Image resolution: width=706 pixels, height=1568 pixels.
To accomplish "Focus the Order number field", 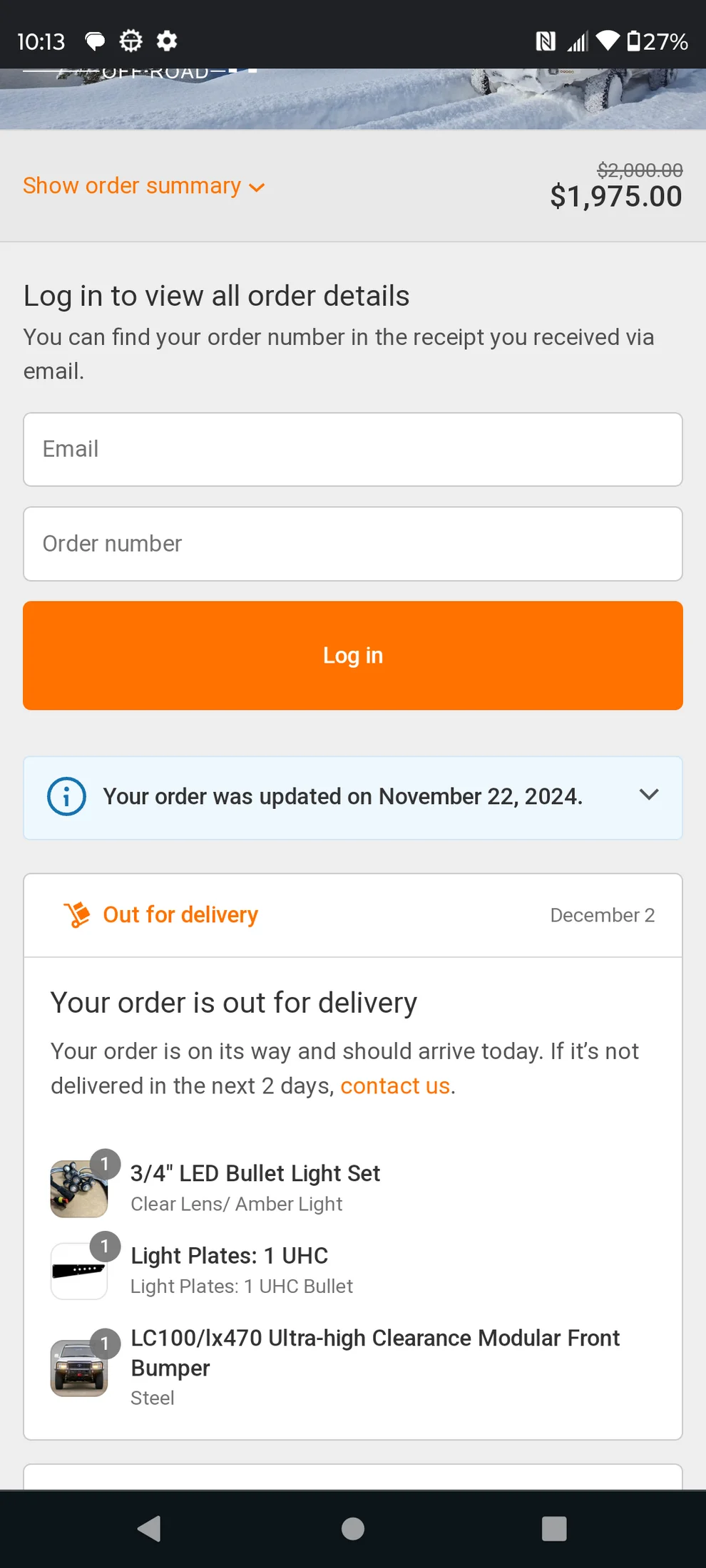I will pyautogui.click(x=353, y=544).
